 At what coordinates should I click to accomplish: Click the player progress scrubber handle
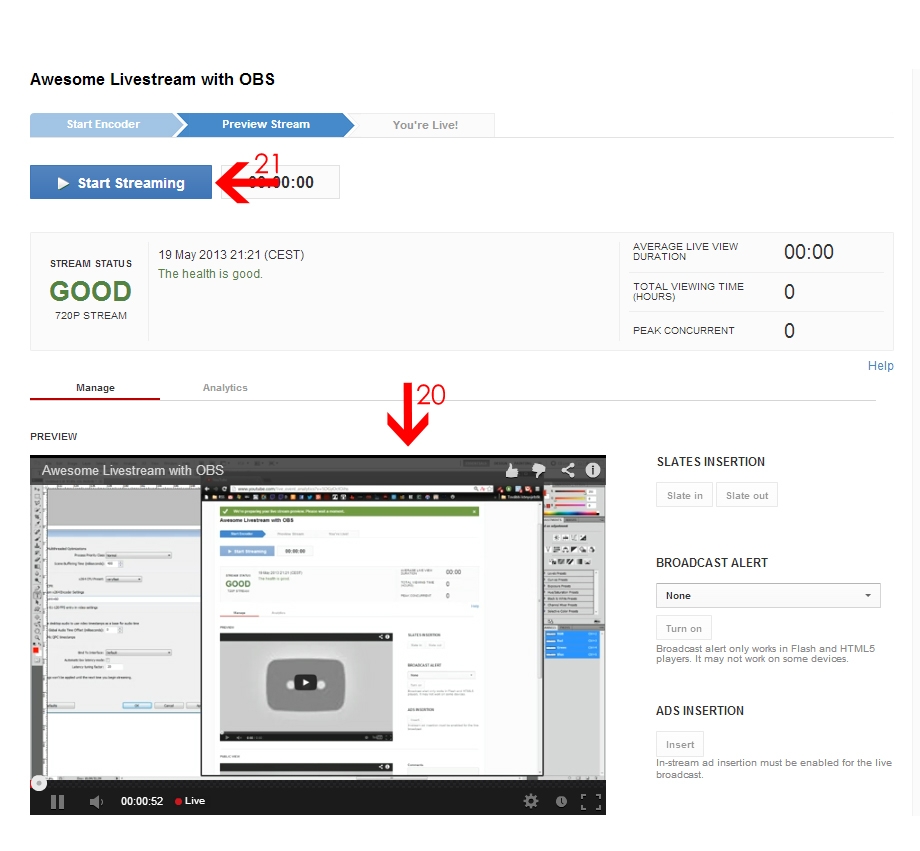(x=39, y=783)
